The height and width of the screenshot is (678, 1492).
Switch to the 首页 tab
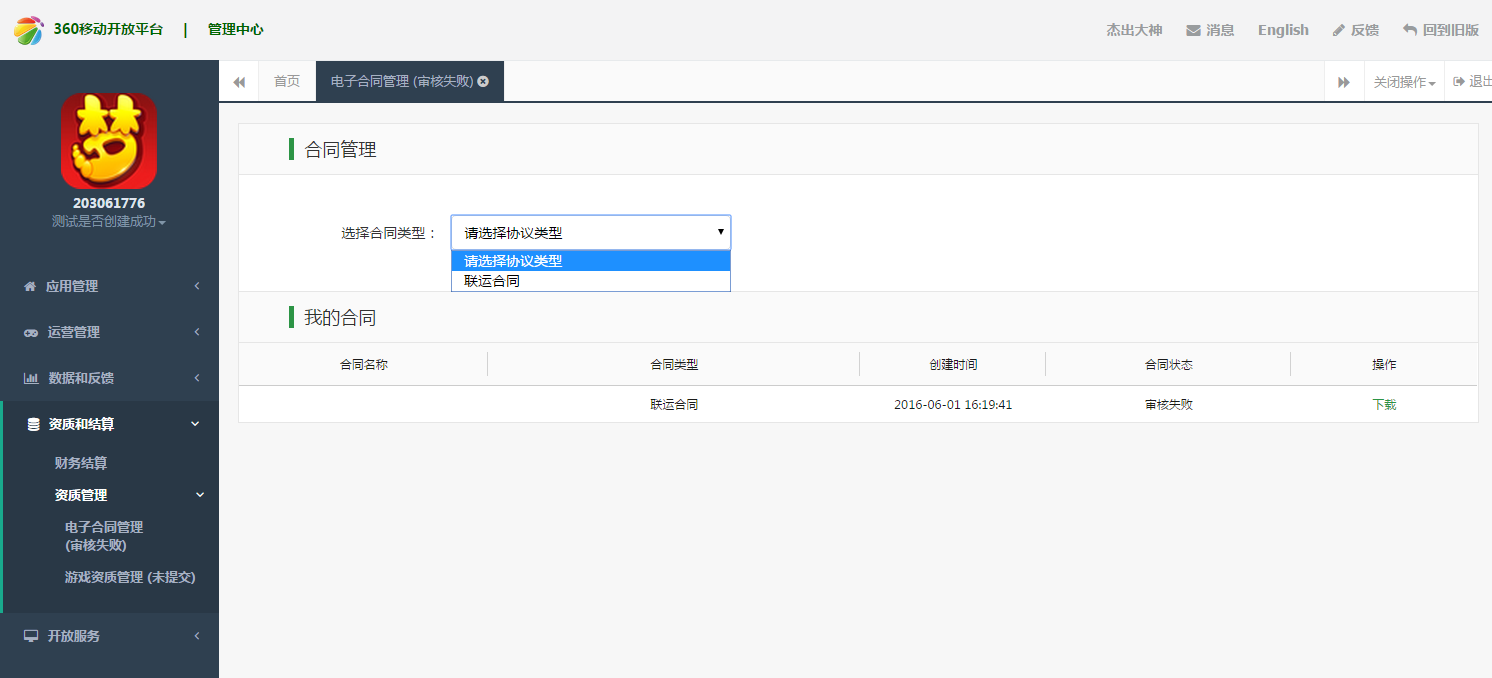tap(287, 81)
